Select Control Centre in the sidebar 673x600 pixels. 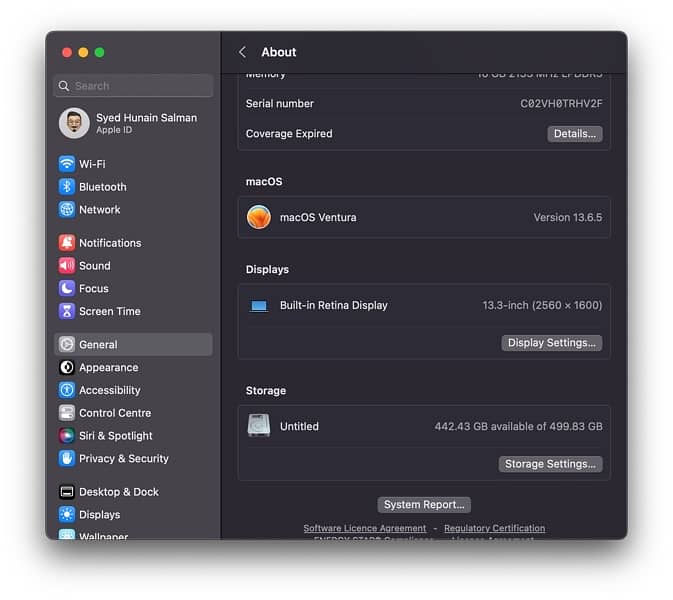point(114,413)
